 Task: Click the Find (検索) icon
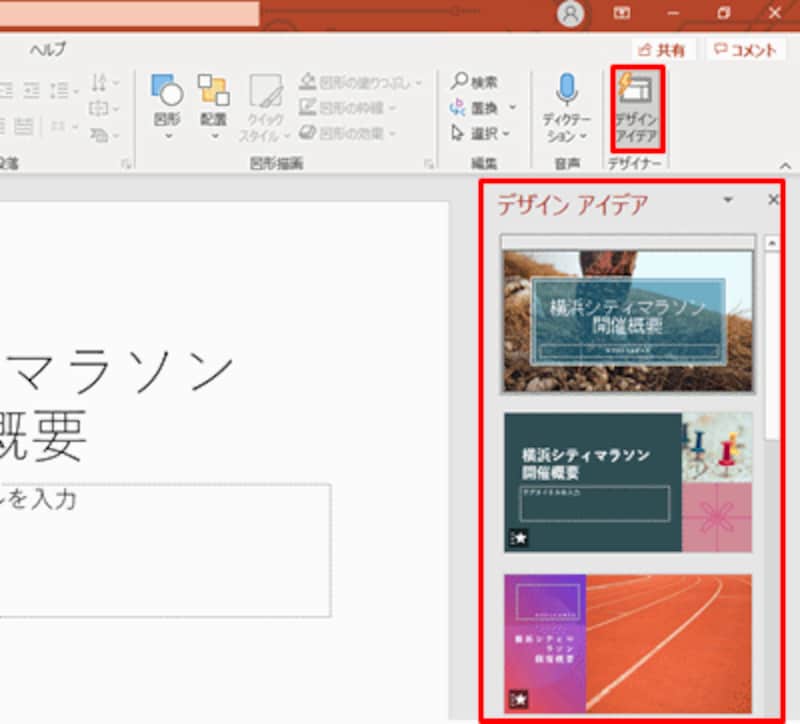(x=458, y=80)
